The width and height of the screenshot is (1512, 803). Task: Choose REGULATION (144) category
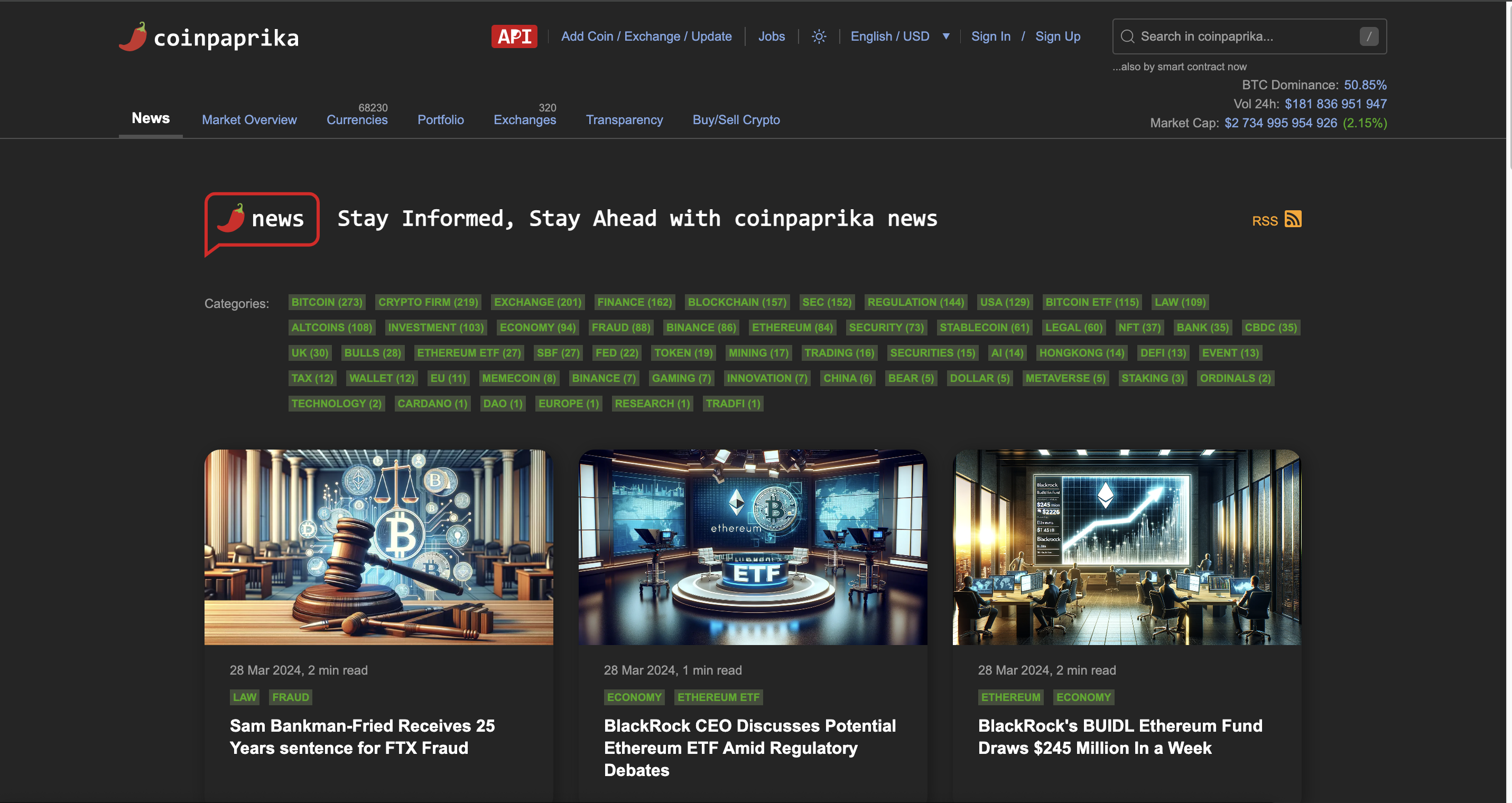[916, 302]
